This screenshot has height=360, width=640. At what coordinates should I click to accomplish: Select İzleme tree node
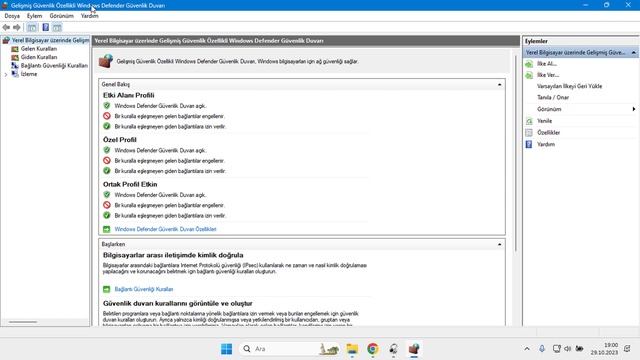[29, 74]
